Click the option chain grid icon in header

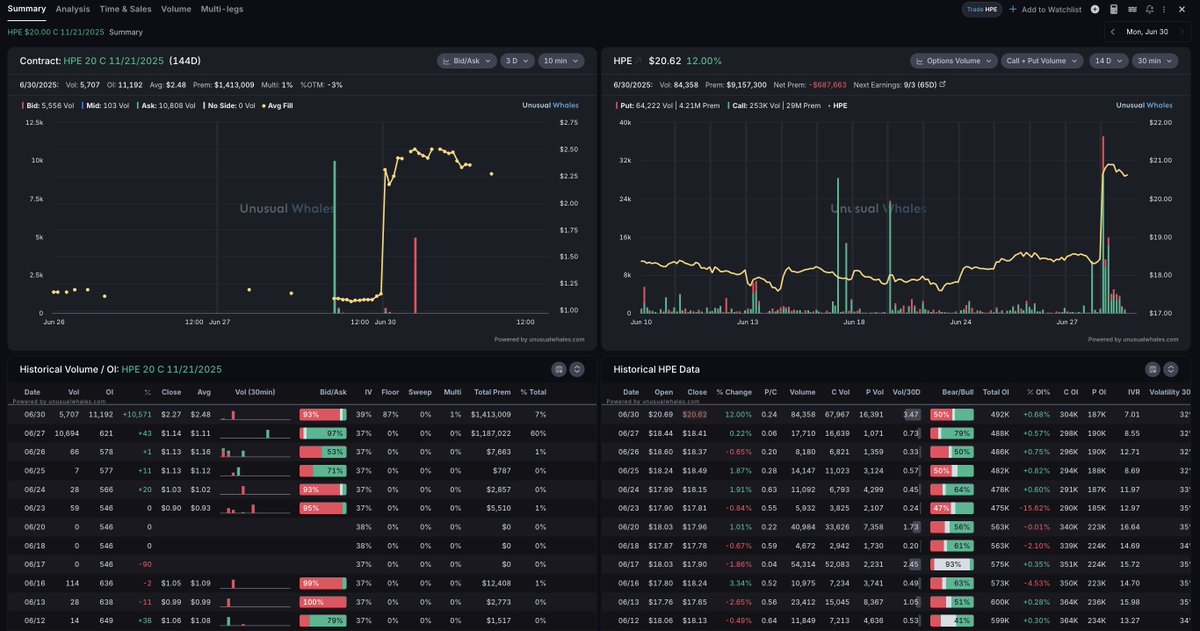point(1132,9)
